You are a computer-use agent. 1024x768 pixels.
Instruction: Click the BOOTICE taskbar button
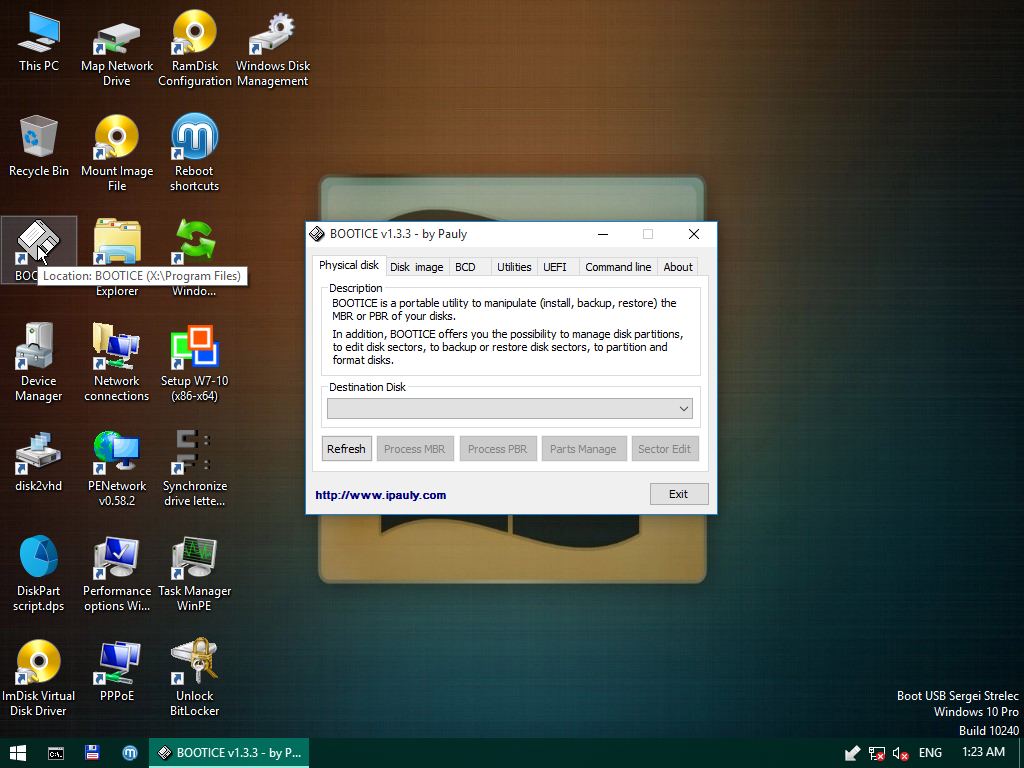(x=229, y=753)
